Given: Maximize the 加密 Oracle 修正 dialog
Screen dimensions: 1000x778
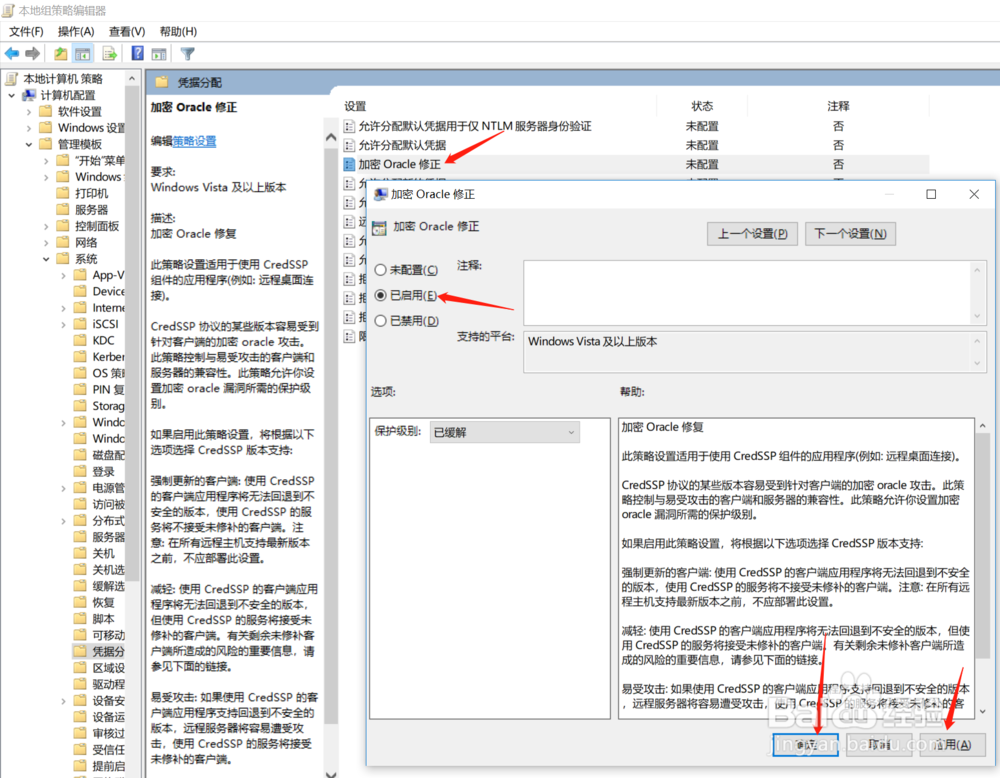Looking at the screenshot, I should (931, 194).
